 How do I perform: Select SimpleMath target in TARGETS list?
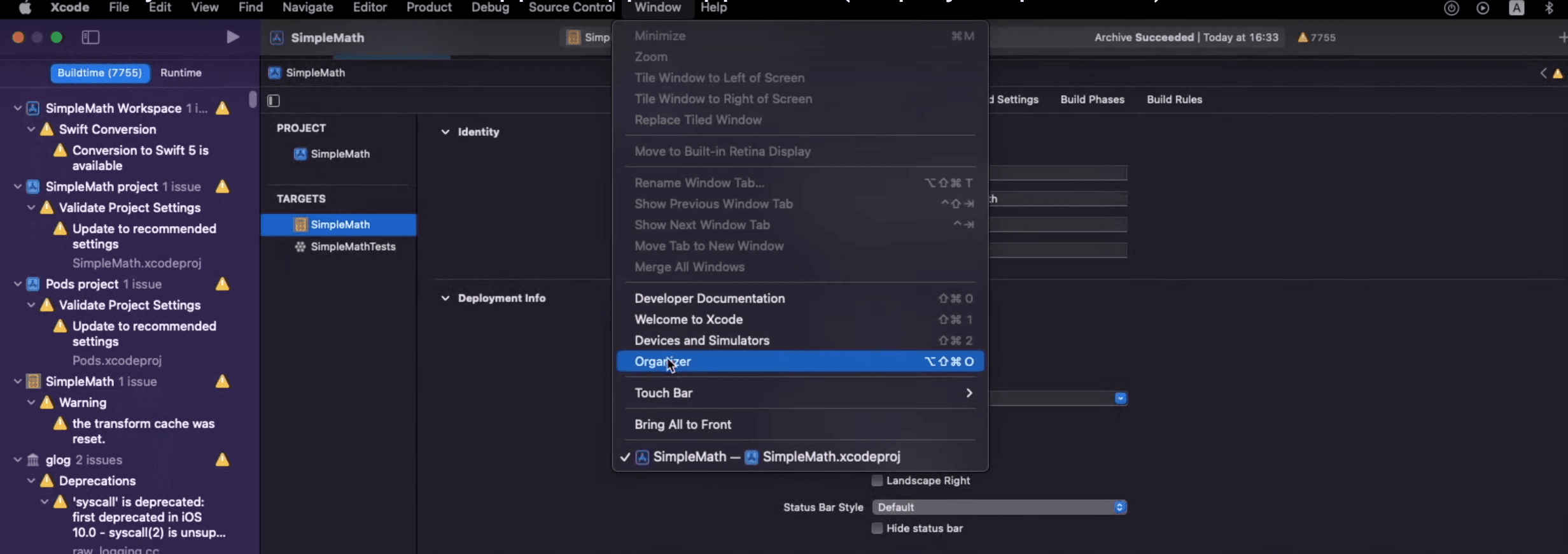[340, 225]
